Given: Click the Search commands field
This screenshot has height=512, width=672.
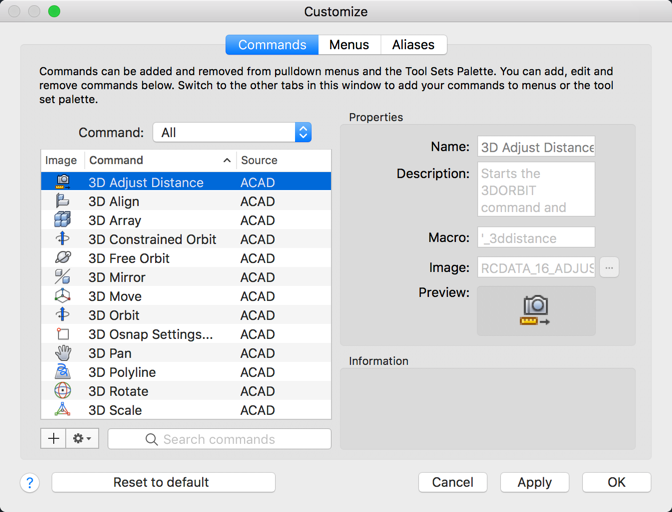Looking at the screenshot, I should click(220, 439).
